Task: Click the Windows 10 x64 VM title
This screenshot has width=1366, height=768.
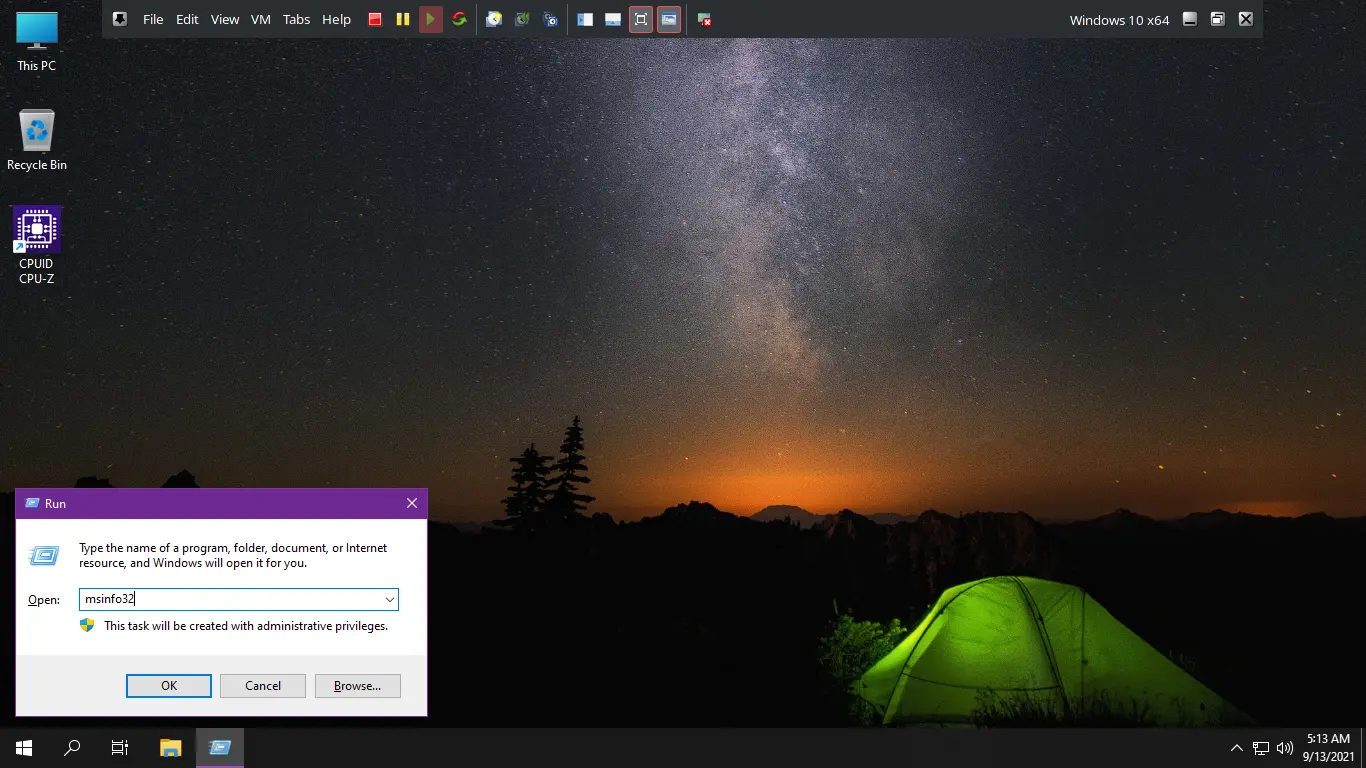Action: pos(1119,20)
